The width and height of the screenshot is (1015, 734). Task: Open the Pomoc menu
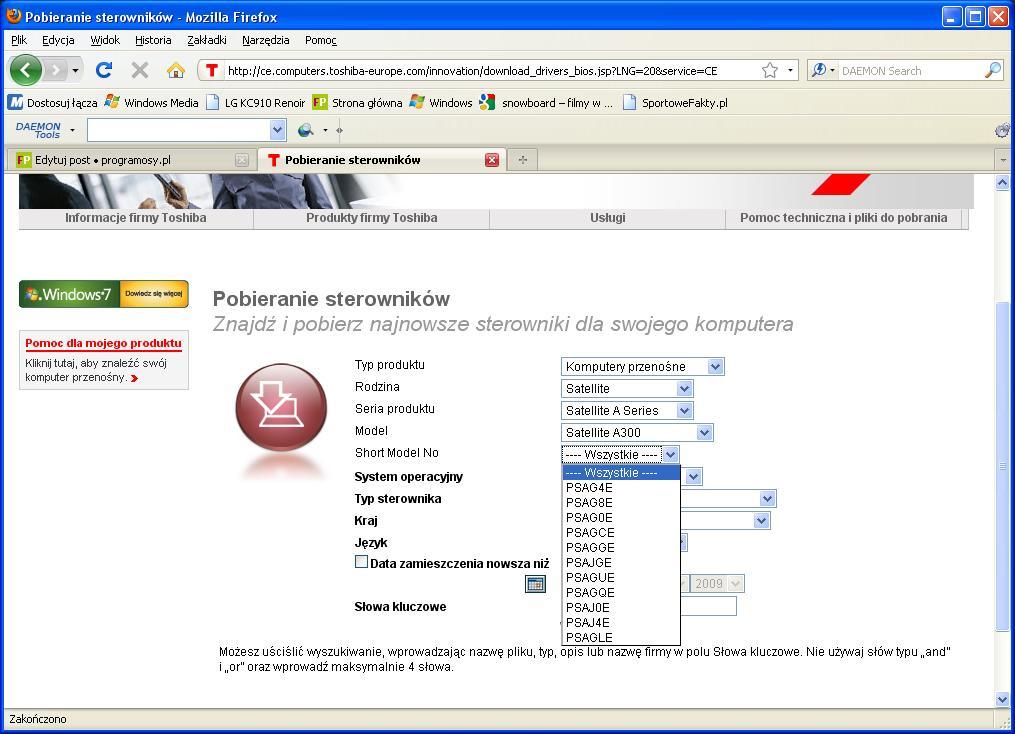[x=320, y=40]
